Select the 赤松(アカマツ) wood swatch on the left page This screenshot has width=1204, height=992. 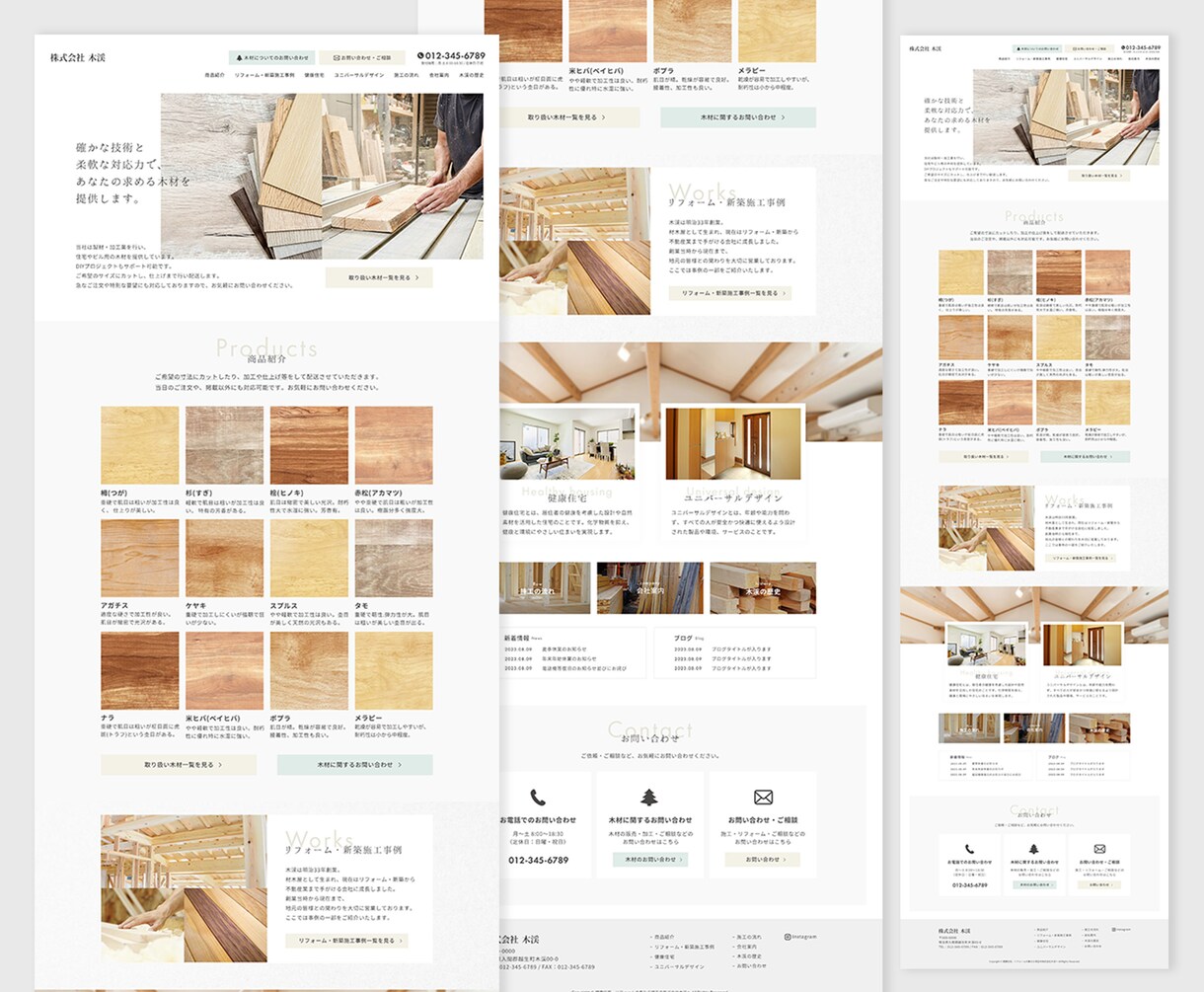click(x=394, y=445)
